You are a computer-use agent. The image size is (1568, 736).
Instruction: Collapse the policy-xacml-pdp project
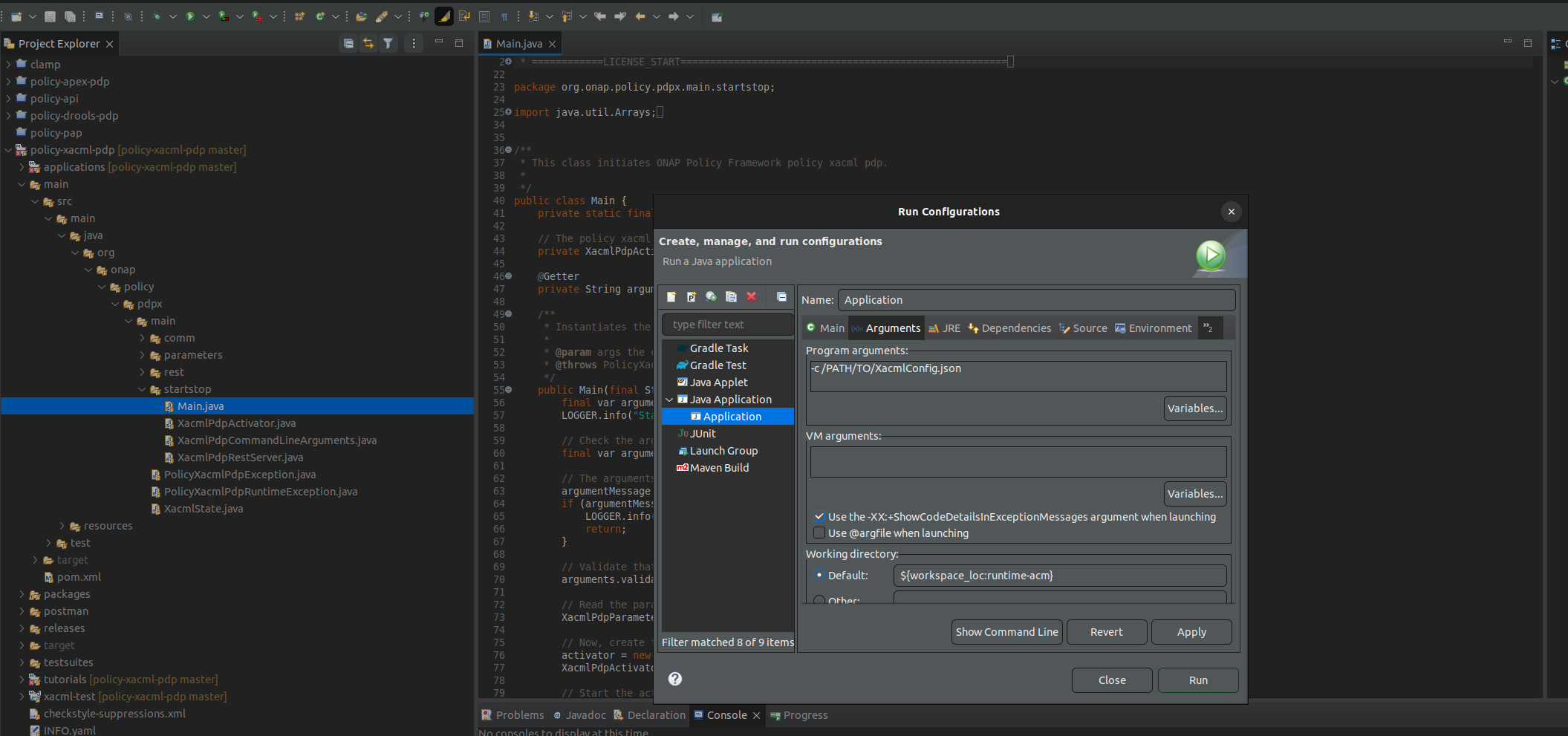8,150
